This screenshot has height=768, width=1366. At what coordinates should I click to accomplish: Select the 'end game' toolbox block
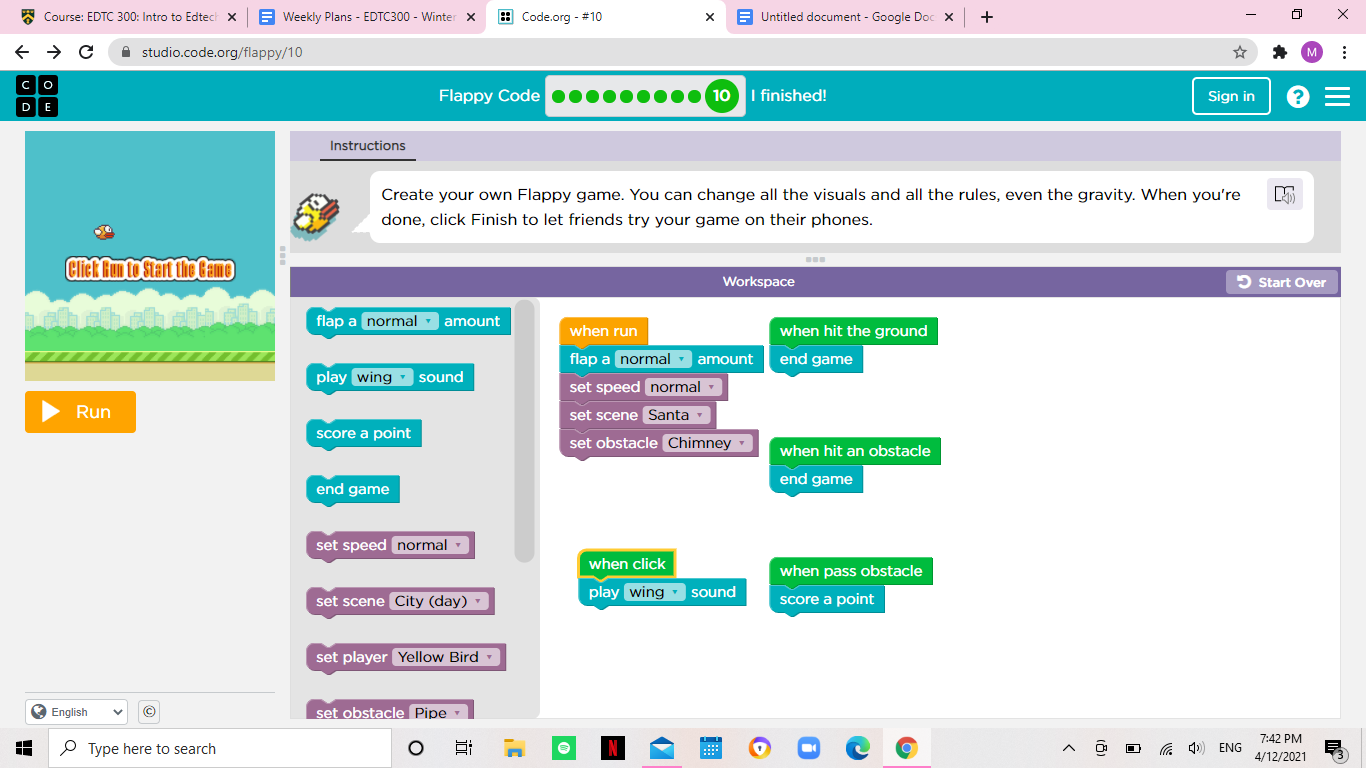[353, 490]
